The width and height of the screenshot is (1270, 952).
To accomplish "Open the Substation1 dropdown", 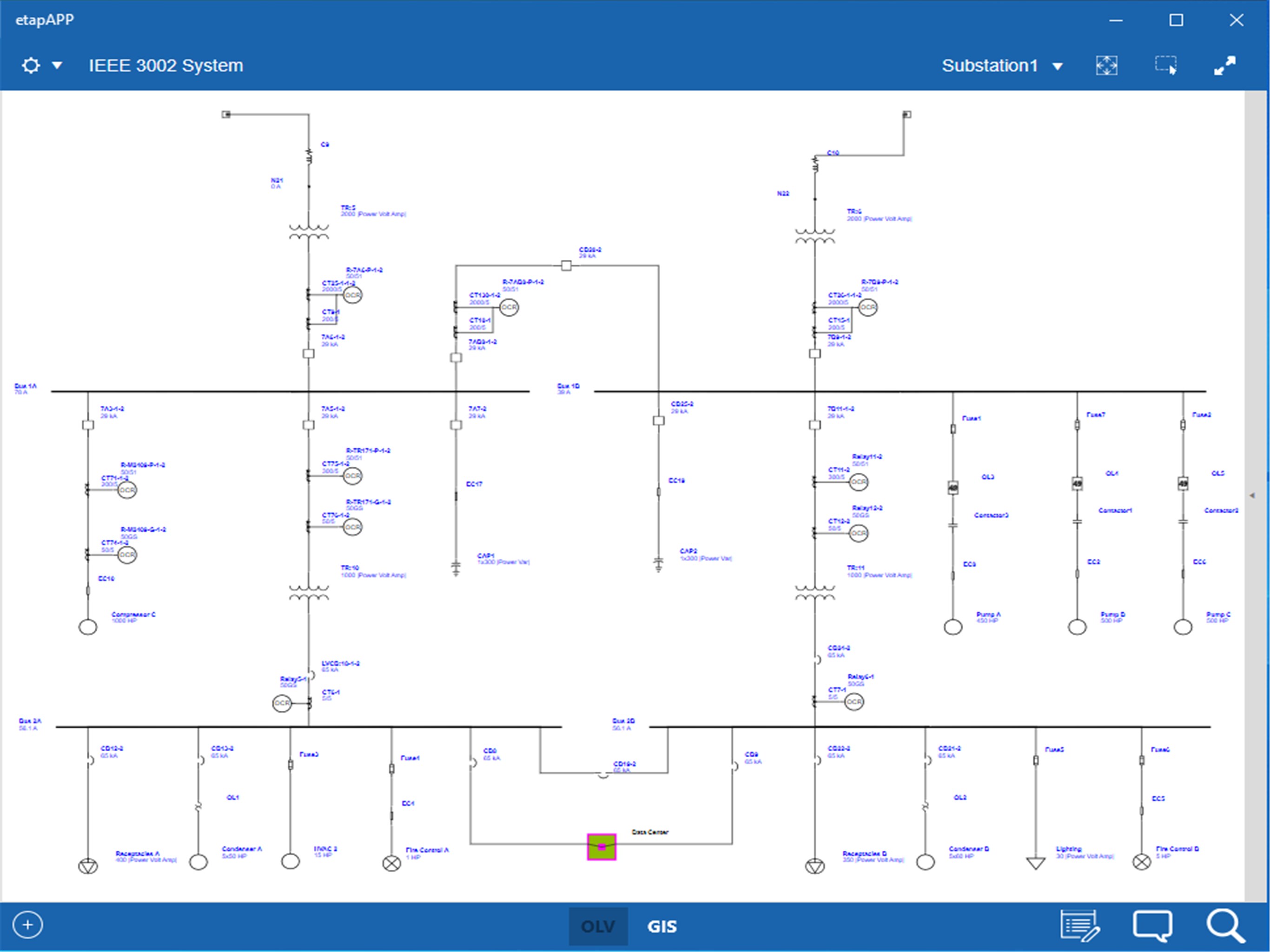I will coord(1001,66).
